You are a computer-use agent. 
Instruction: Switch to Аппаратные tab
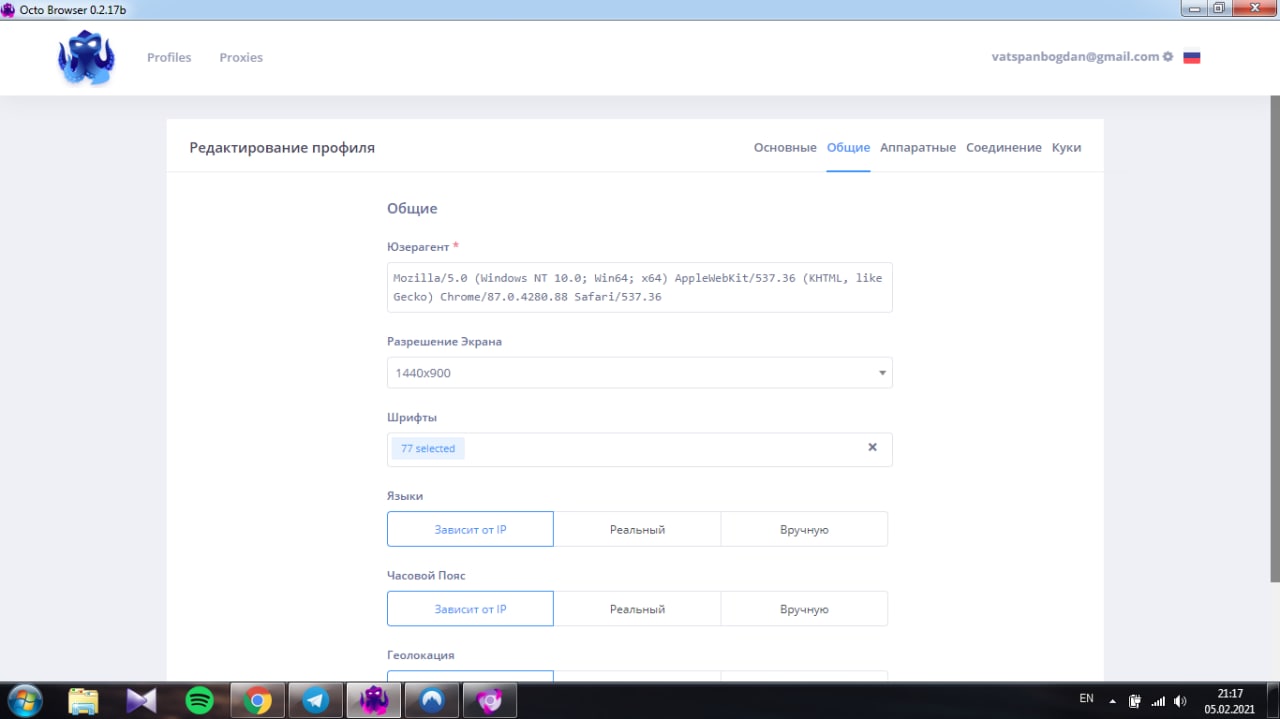point(918,147)
